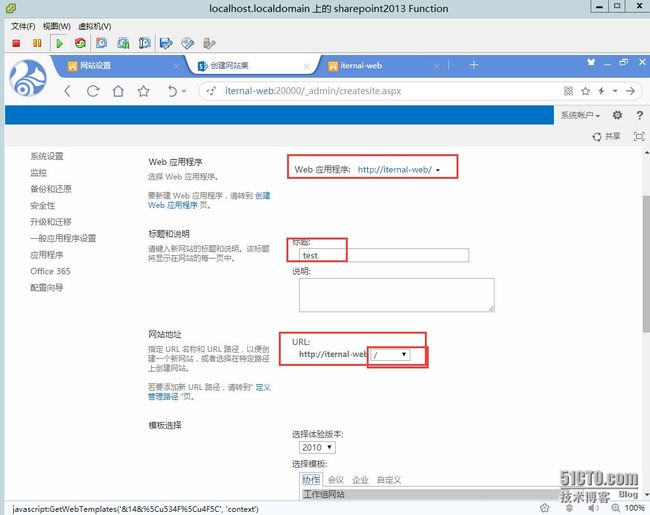Open 监控 in left navigation
Screen dimensions: 650x515
[39, 173]
